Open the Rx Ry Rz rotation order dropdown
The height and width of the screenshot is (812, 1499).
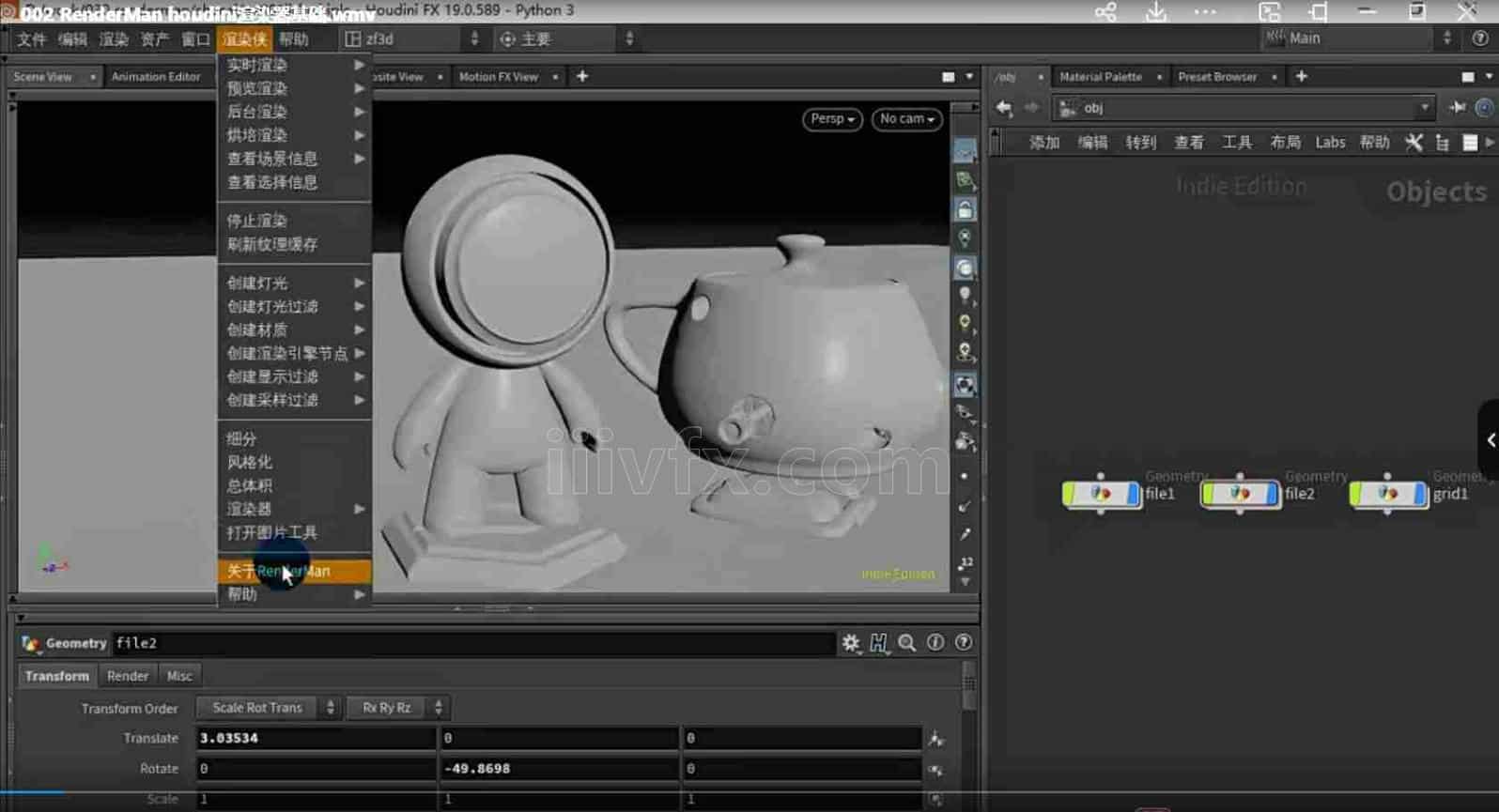click(x=396, y=708)
